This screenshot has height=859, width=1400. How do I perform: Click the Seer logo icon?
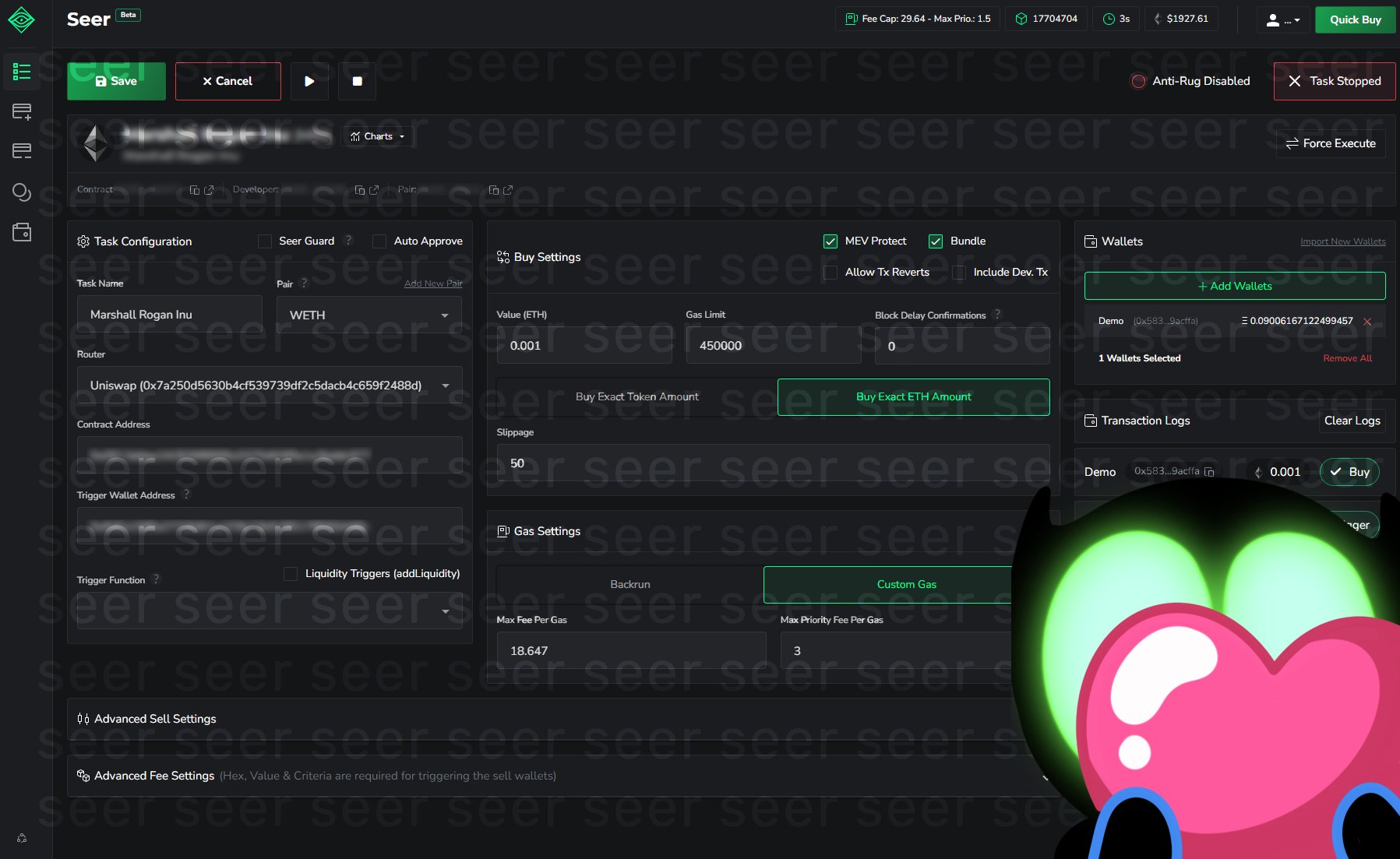22,19
